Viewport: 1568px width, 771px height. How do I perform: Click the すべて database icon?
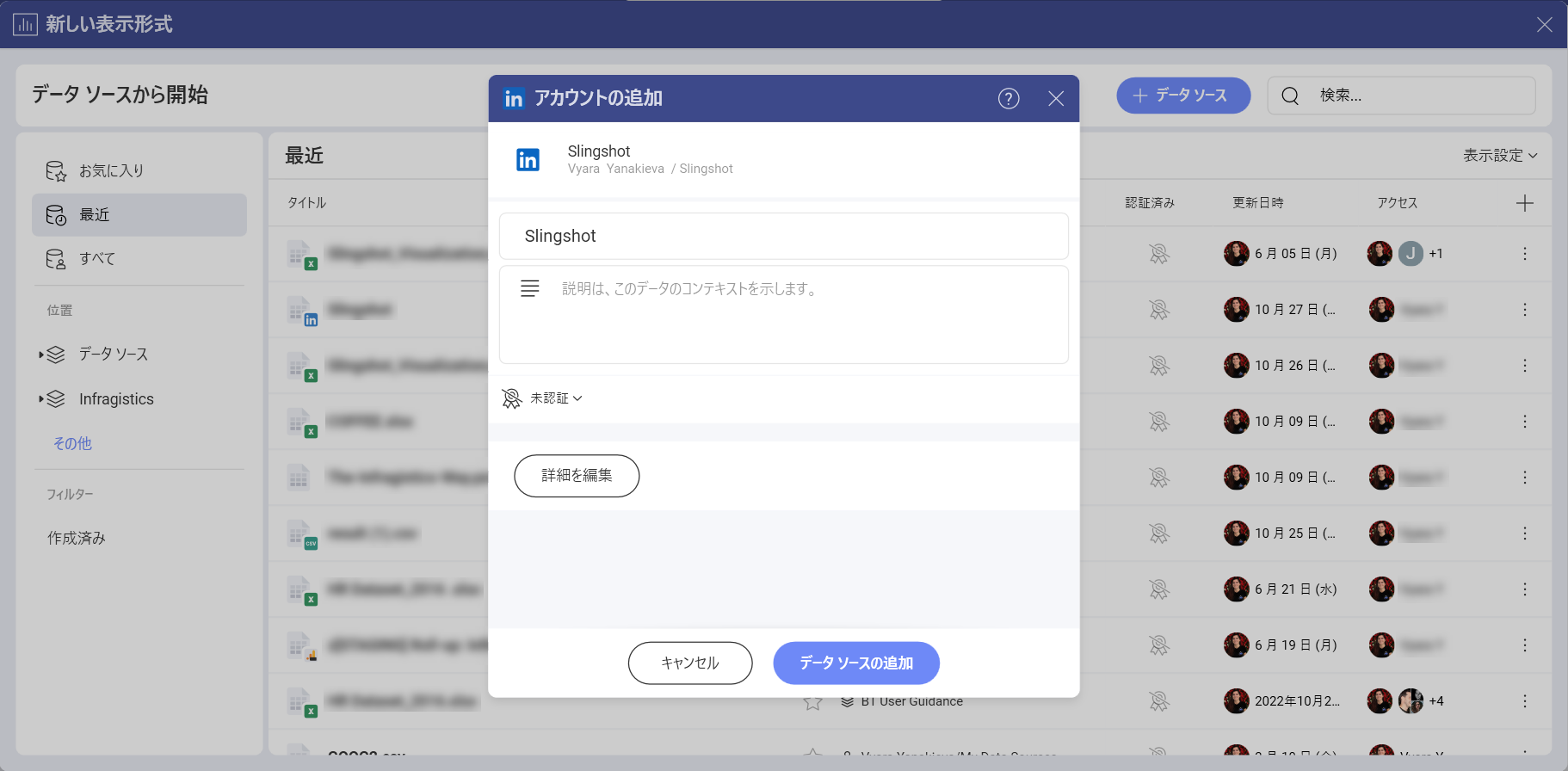(56, 259)
